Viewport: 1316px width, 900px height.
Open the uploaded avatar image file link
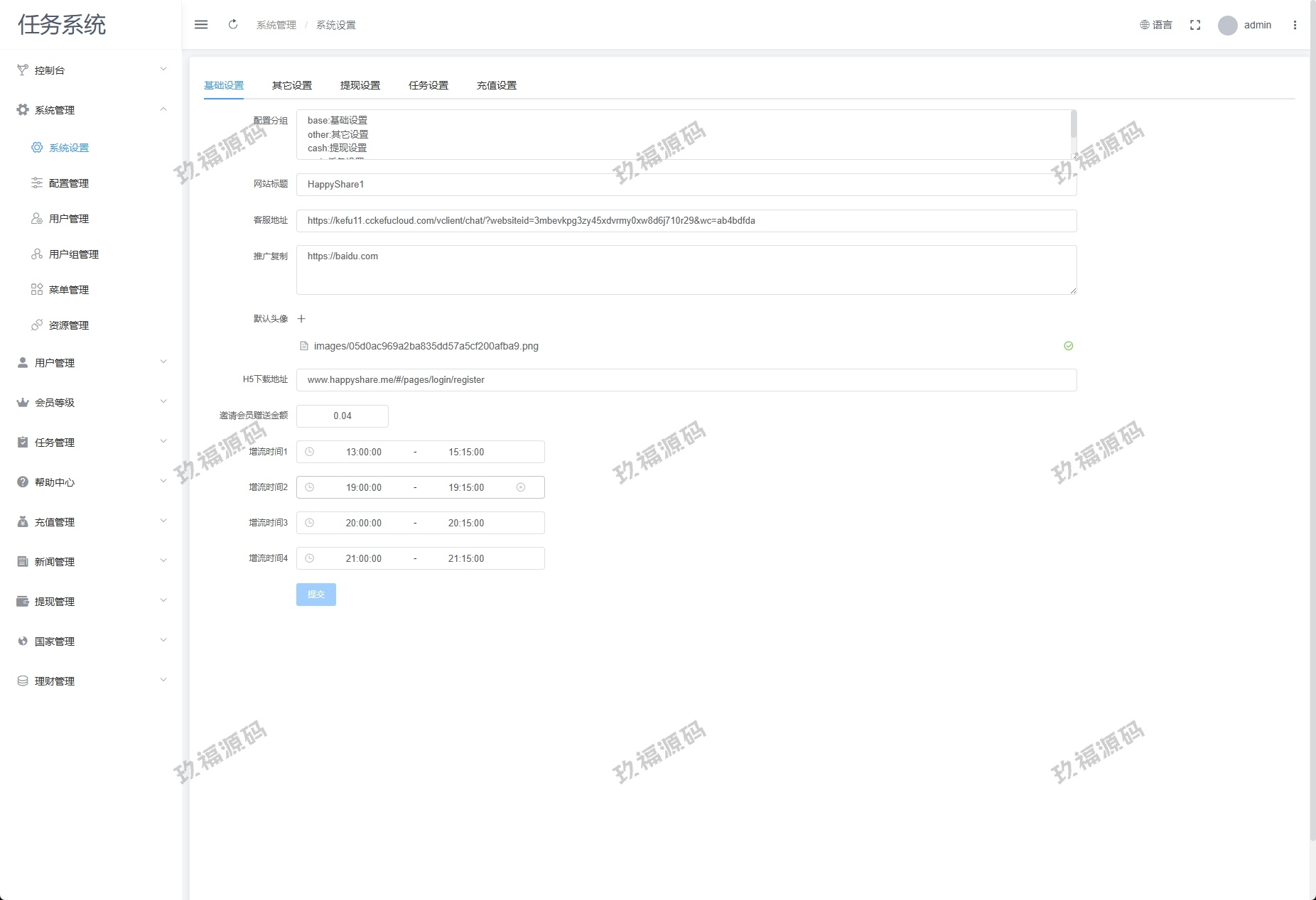click(426, 347)
